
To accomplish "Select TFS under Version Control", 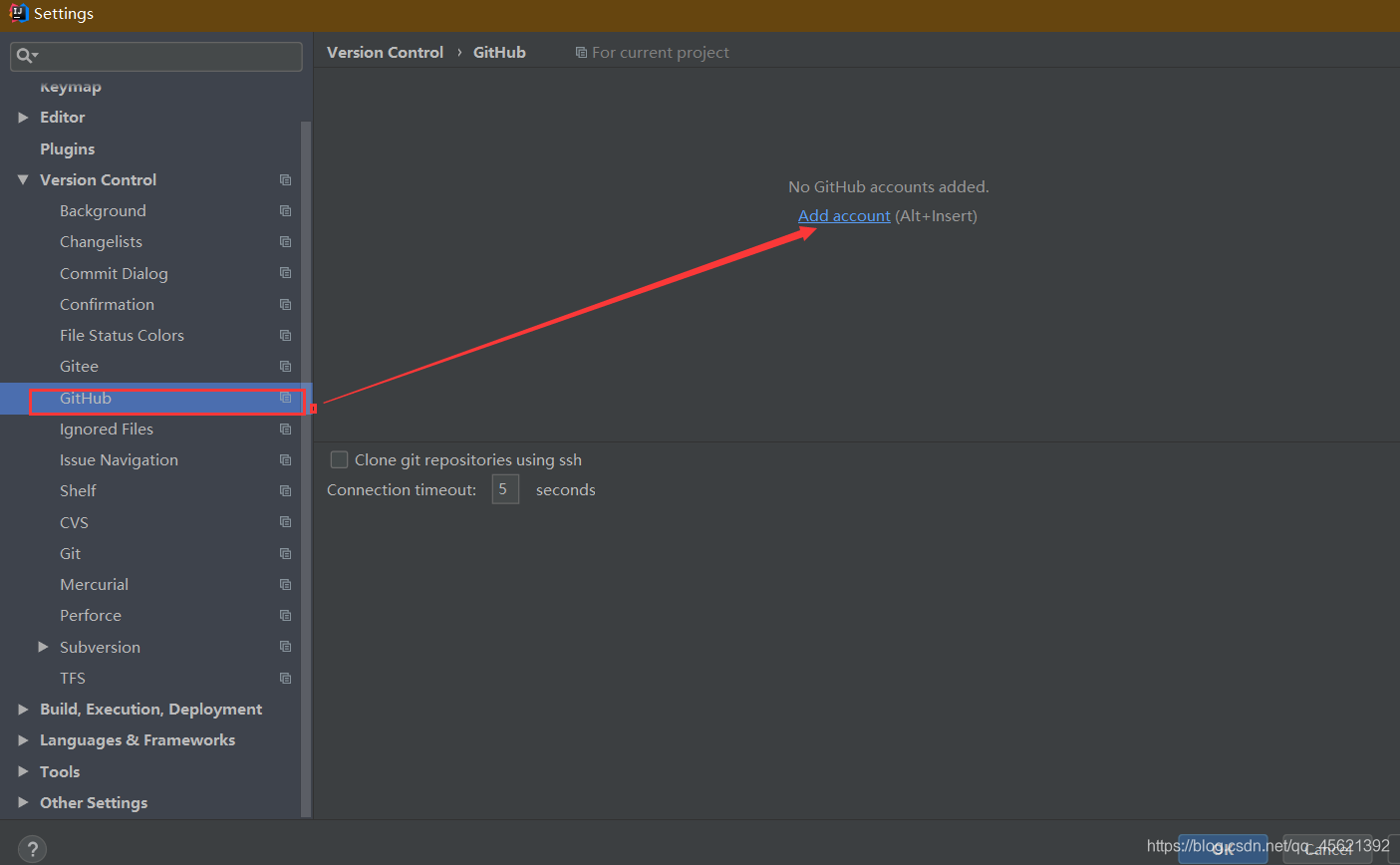I will [x=73, y=679].
